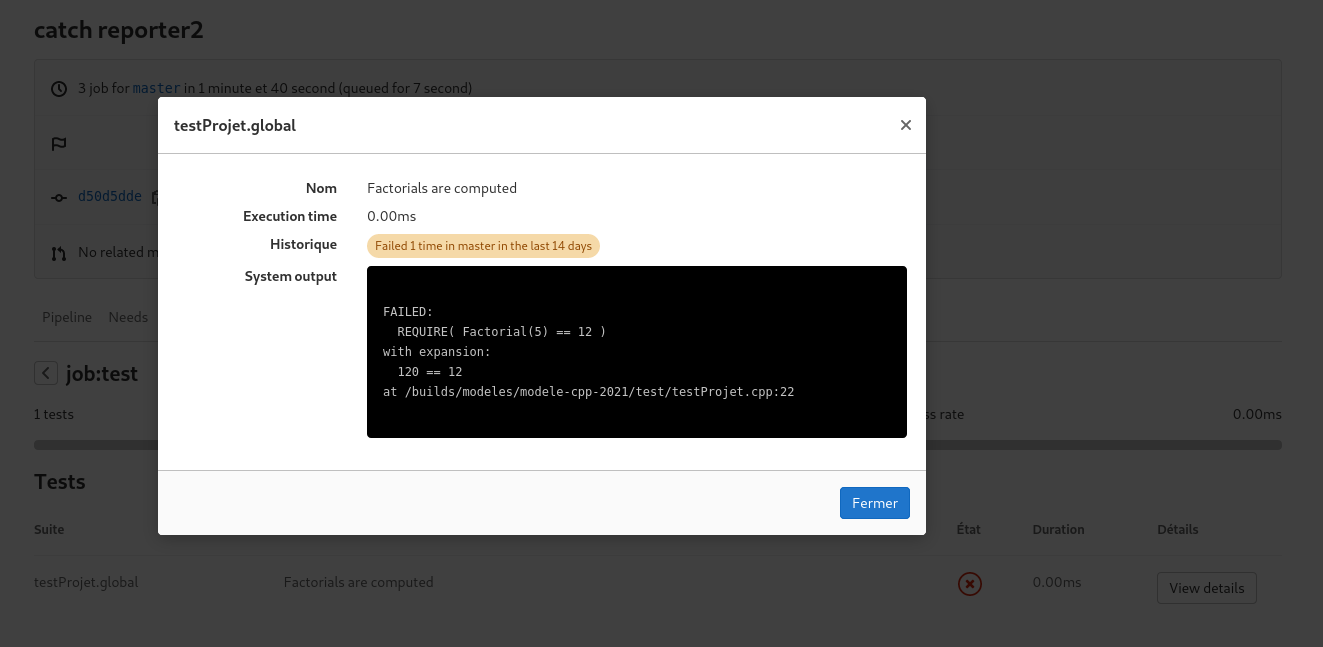Click the 'catch reporter2' pipeline title
The height and width of the screenshot is (647, 1323).
pyautogui.click(x=119, y=30)
